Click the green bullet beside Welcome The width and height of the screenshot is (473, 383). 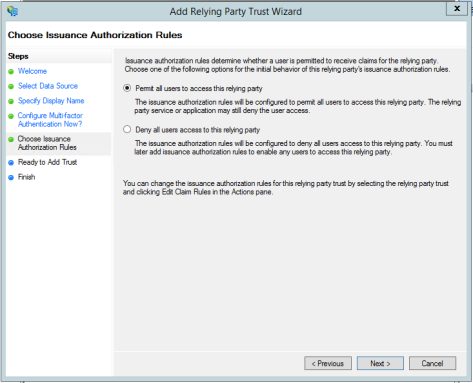click(x=11, y=72)
